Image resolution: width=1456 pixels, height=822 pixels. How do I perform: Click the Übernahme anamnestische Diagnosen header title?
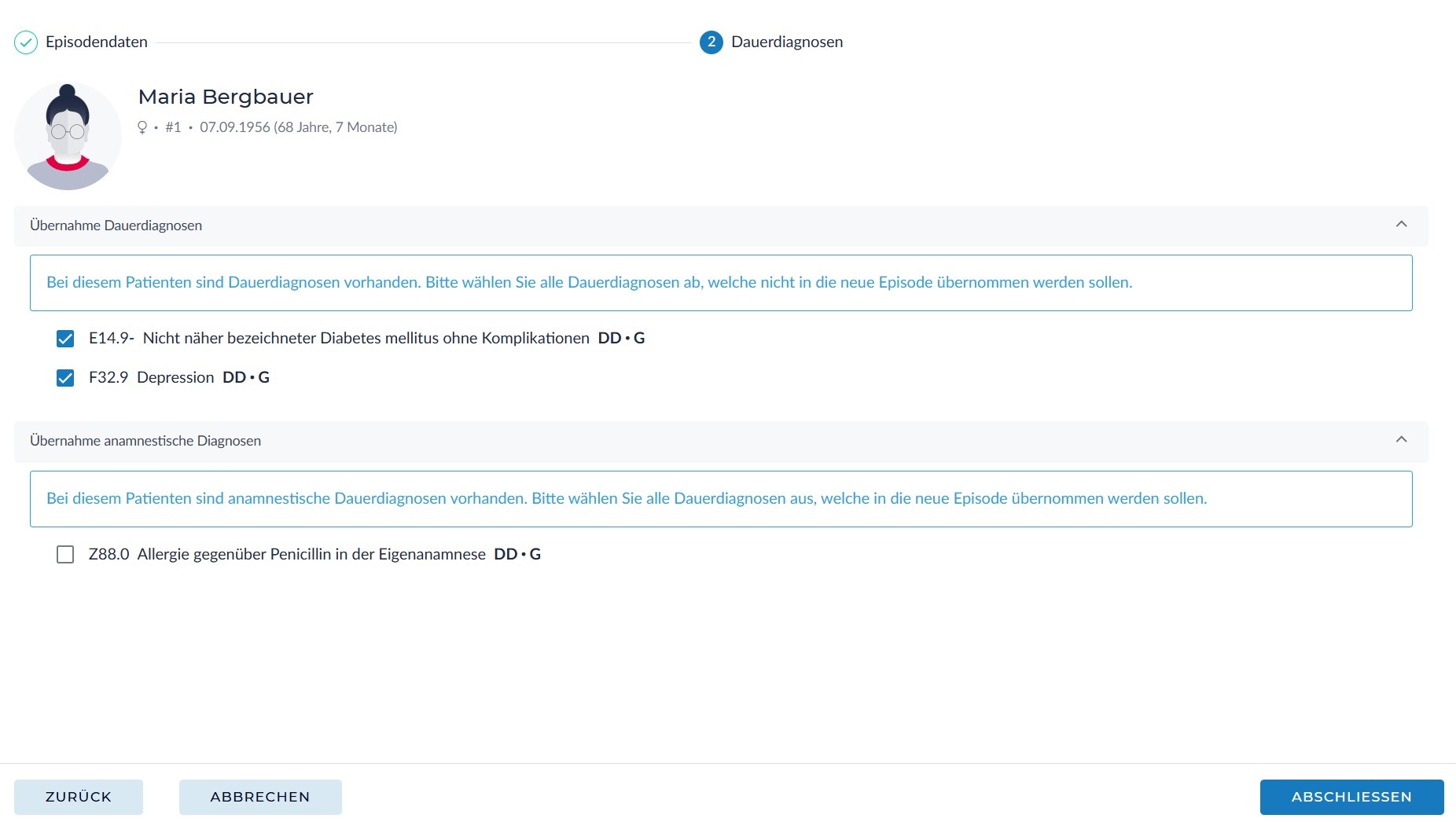145,441
